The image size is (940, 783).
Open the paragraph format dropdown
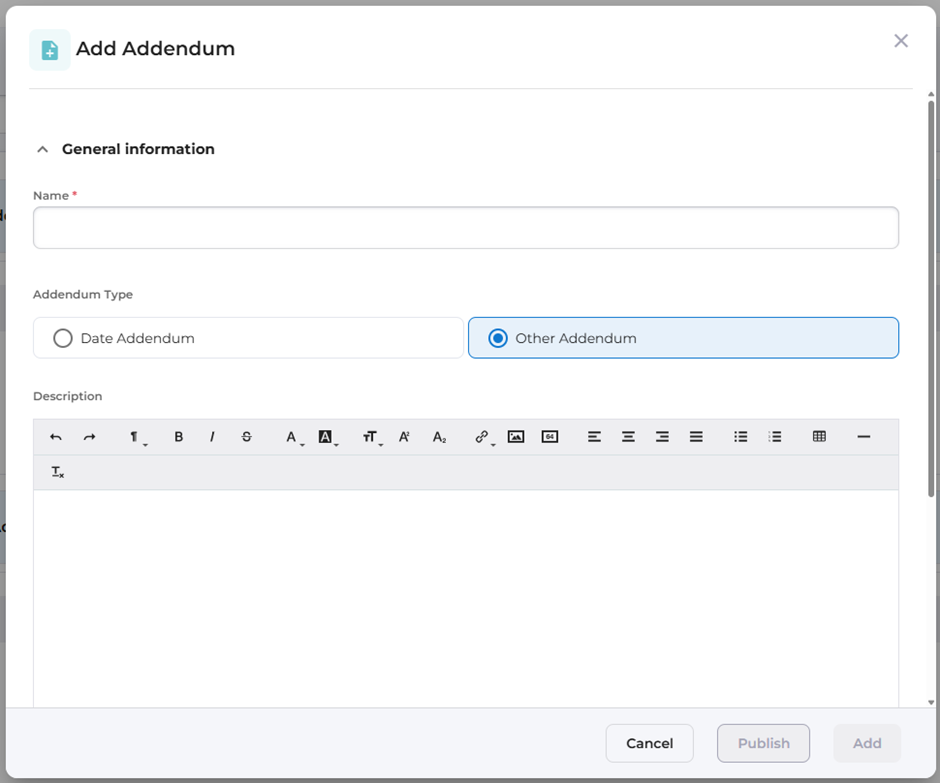pyautogui.click(x=135, y=437)
